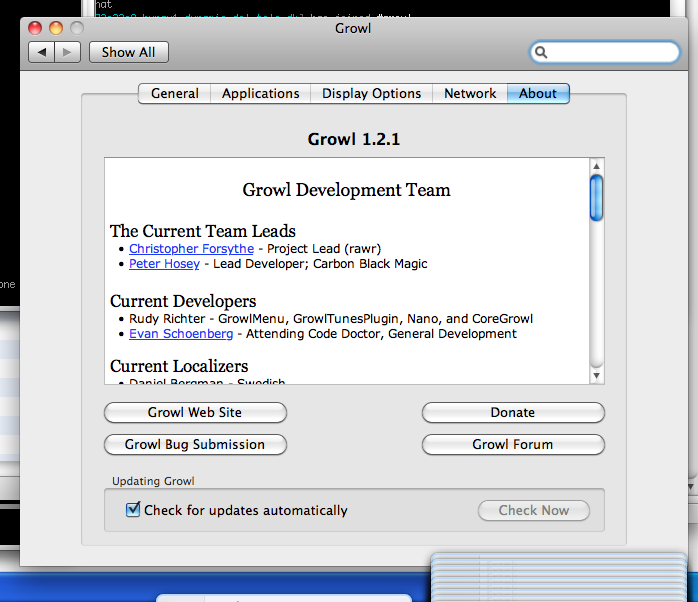698x602 pixels.
Task: Select the About tab
Action: (x=537, y=93)
